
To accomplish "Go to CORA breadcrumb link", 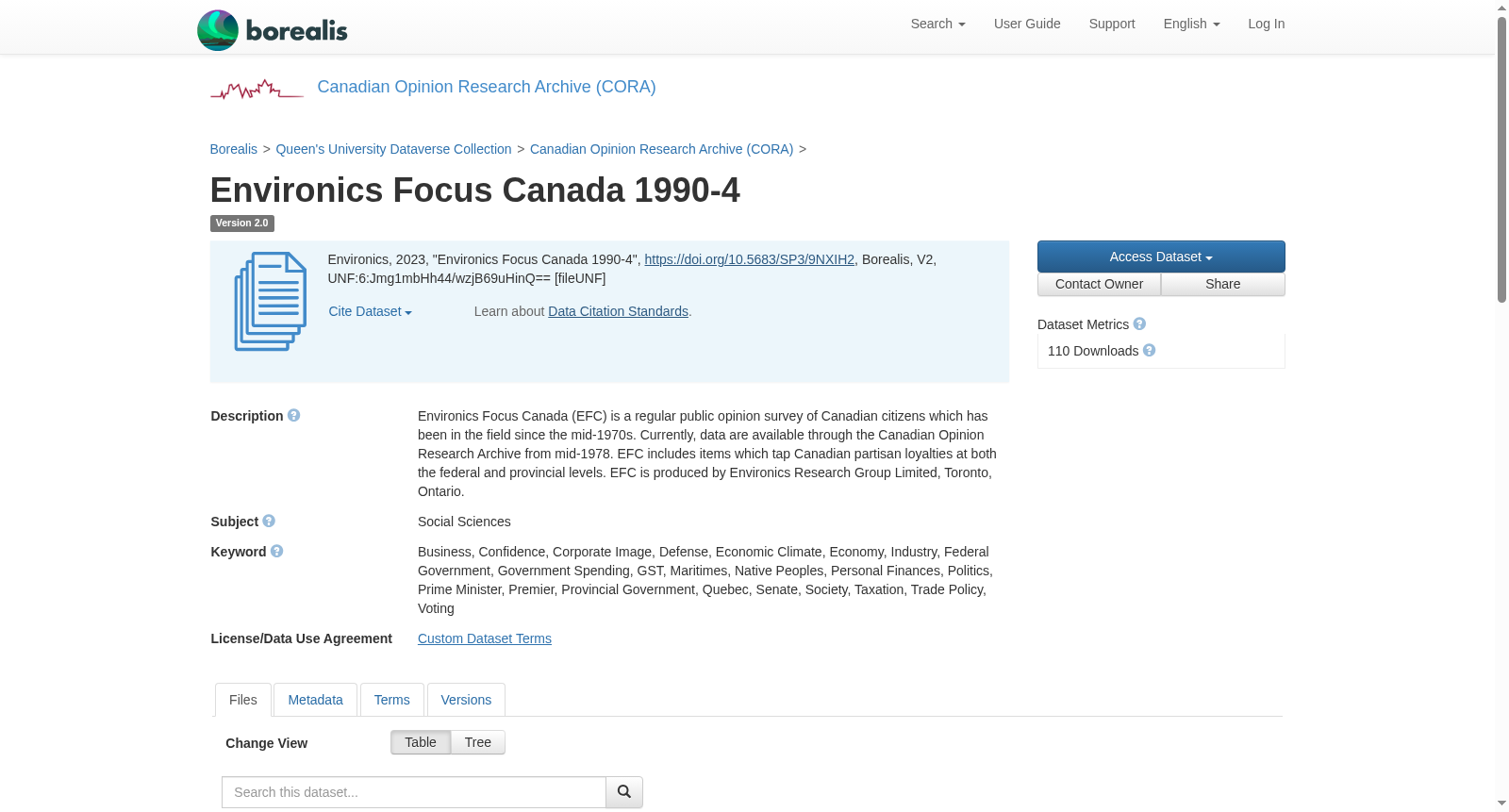I will tap(661, 149).
